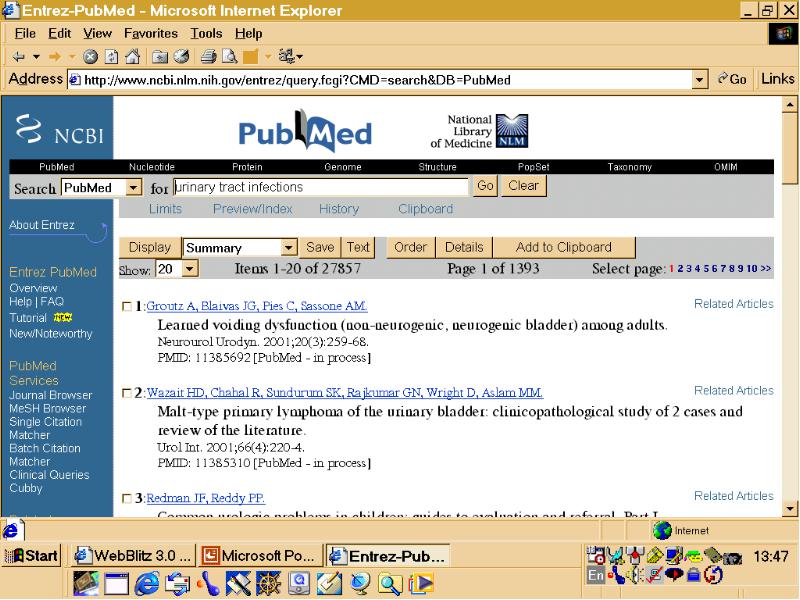Click the NCBI logo
The width and height of the screenshot is (800, 600).
pyautogui.click(x=59, y=129)
